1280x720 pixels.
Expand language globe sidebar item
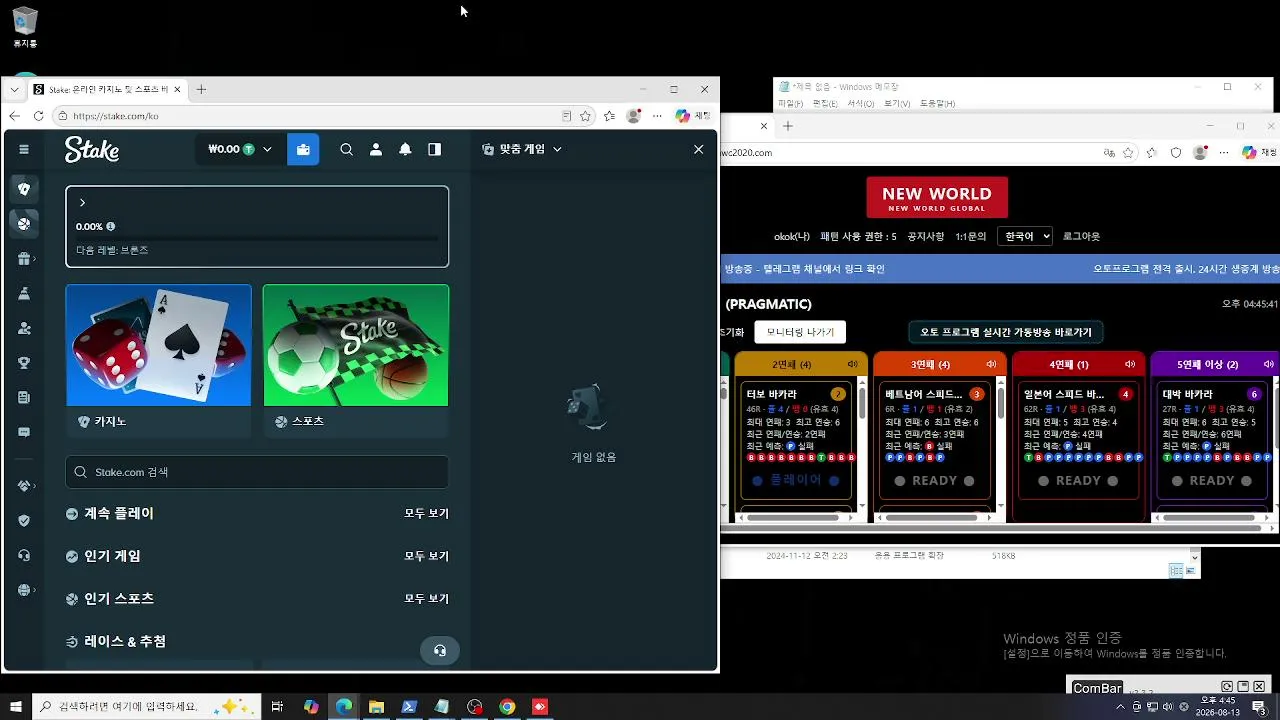pos(24,590)
